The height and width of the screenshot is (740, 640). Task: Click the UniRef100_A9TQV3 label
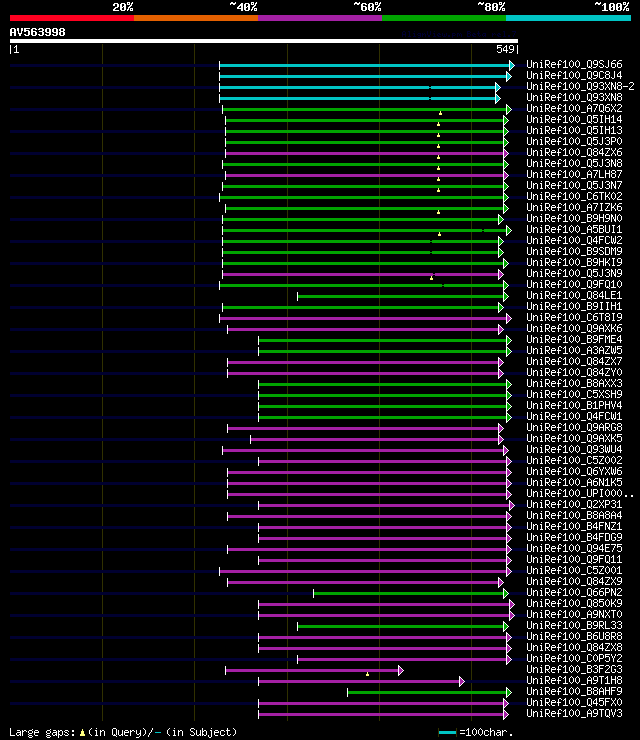pyautogui.click(x=574, y=714)
